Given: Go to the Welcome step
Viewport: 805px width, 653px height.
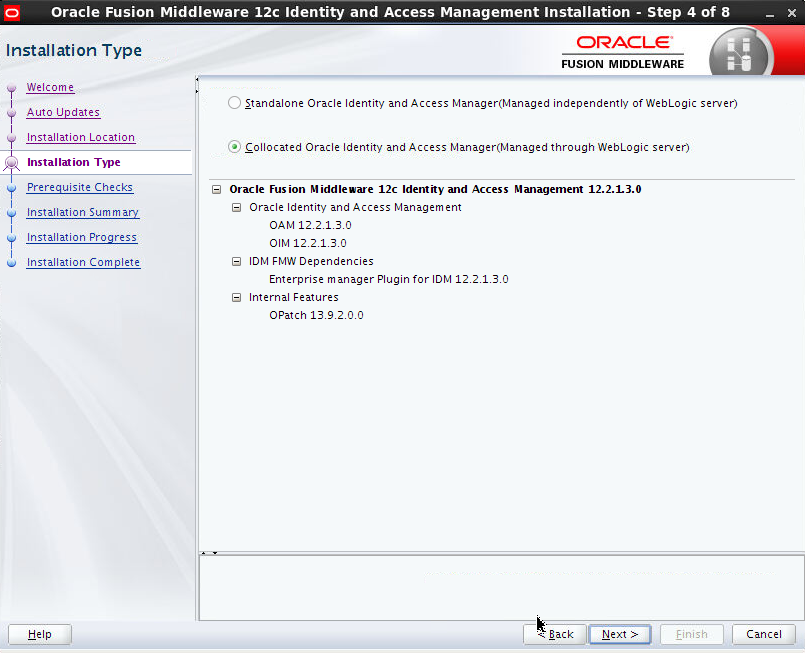Looking at the screenshot, I should tap(50, 87).
